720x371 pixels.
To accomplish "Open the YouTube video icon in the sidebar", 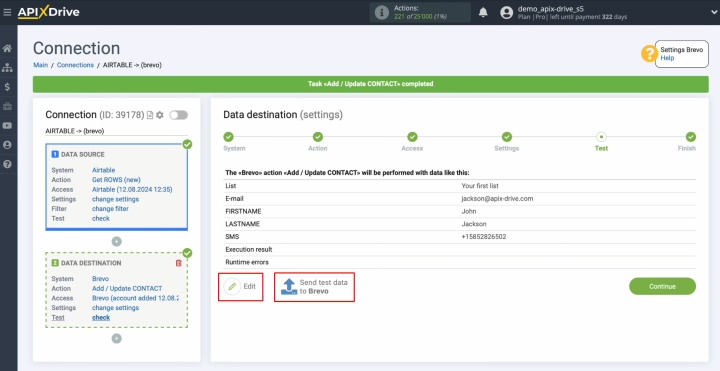I will [x=7, y=126].
